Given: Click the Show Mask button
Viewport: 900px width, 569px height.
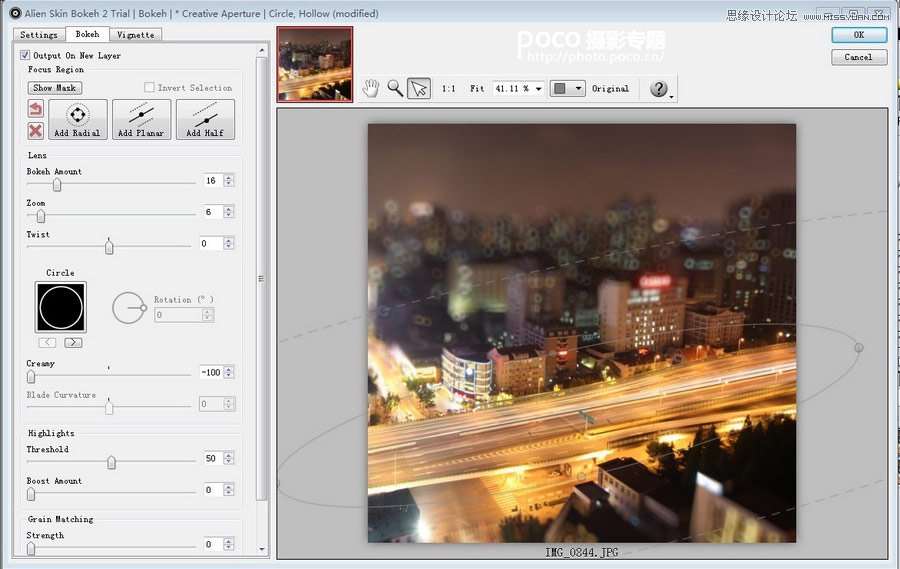Looking at the screenshot, I should tap(55, 88).
